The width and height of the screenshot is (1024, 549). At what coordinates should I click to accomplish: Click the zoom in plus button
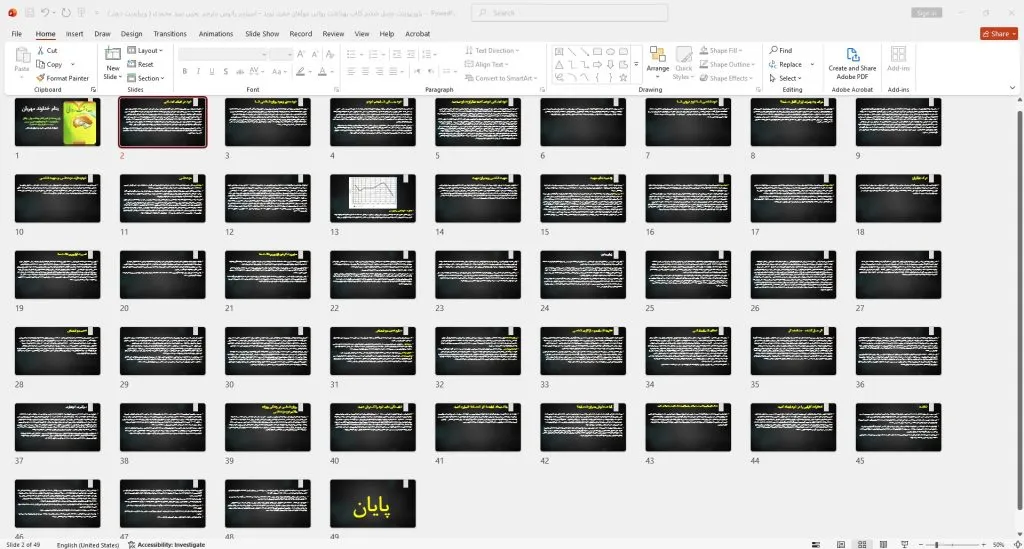(984, 544)
